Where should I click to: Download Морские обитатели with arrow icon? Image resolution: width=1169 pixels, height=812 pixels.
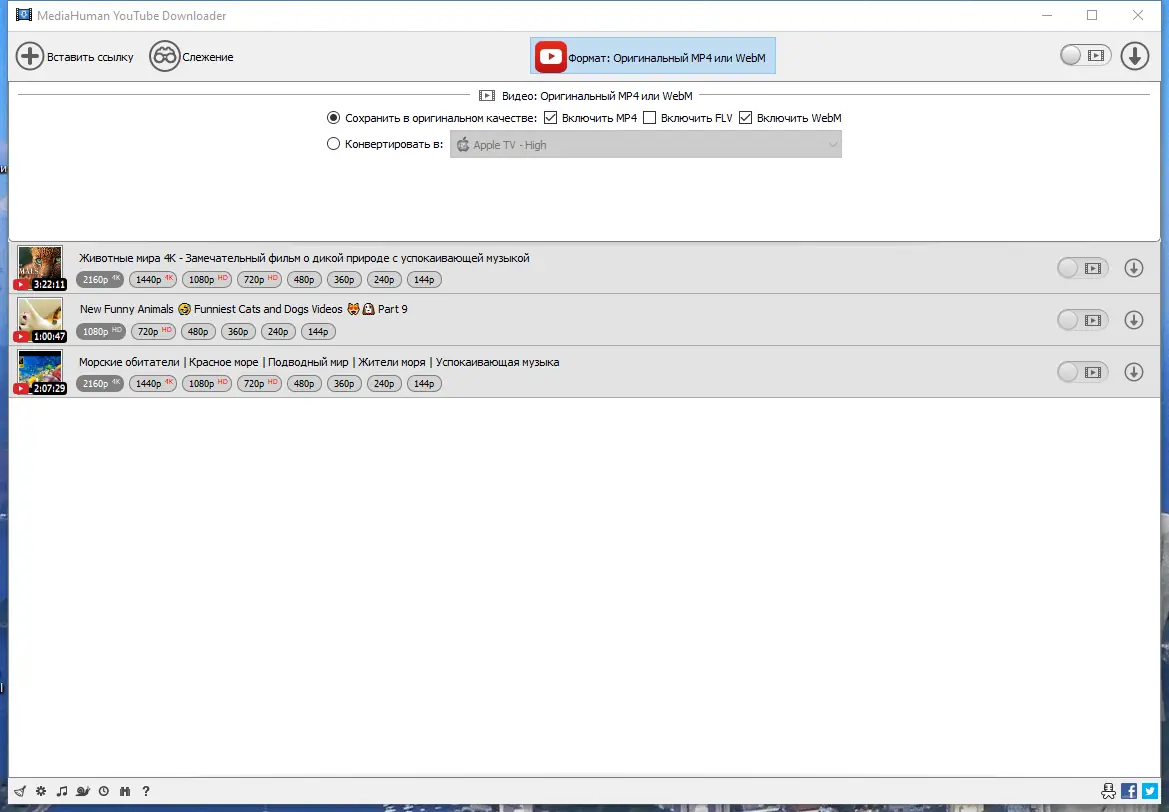pyautogui.click(x=1134, y=371)
